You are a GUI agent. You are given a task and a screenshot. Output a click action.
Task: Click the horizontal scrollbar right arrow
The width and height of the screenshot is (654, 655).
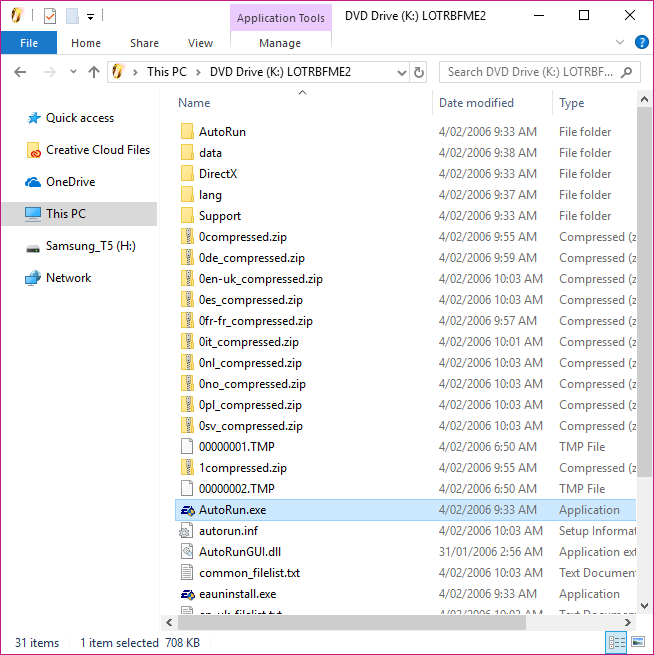627,622
